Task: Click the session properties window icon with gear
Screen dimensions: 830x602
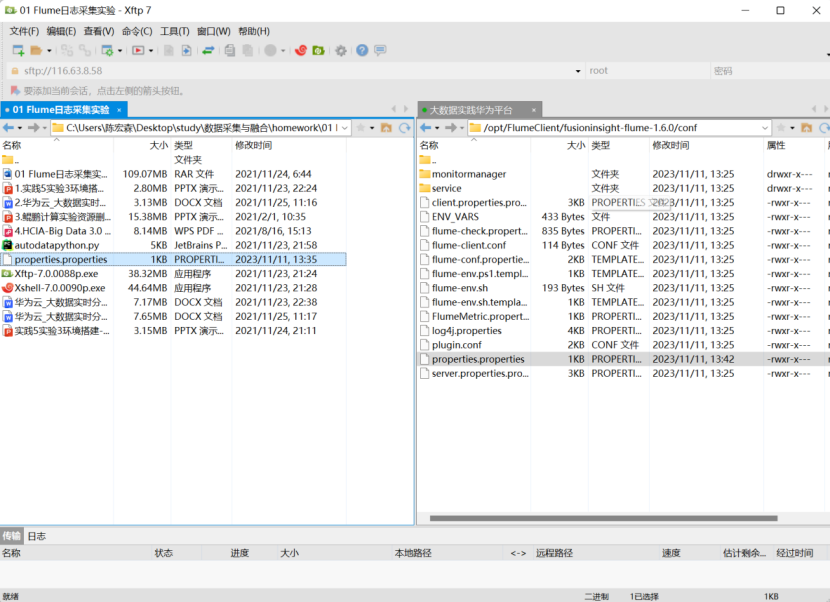Action: (x=107, y=50)
